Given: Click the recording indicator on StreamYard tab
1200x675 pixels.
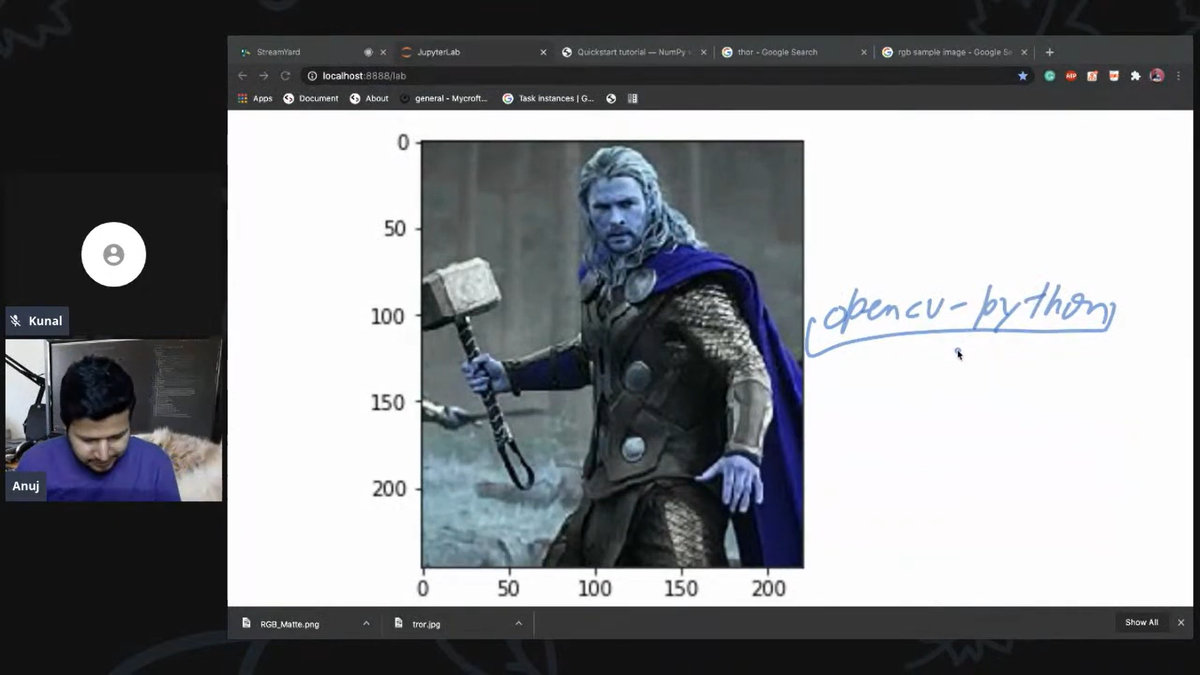Looking at the screenshot, I should [x=368, y=52].
